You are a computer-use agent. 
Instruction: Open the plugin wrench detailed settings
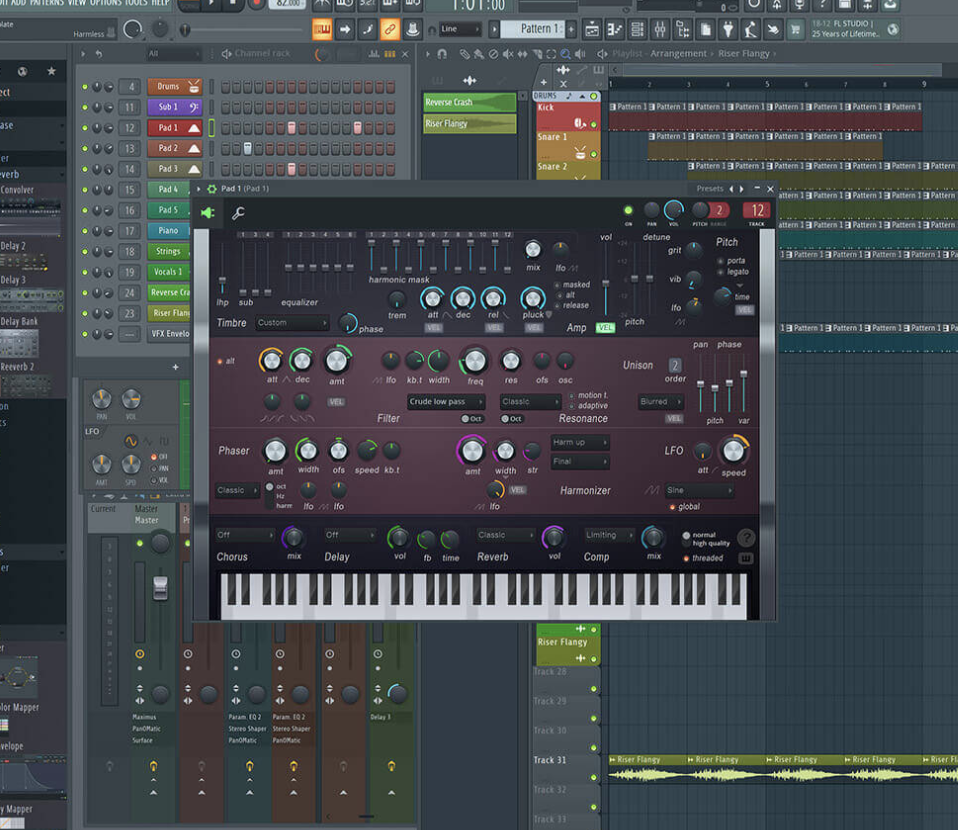pyautogui.click(x=238, y=213)
